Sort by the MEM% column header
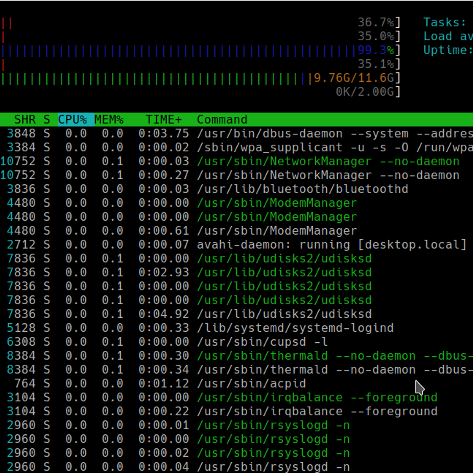473x473 pixels. [109, 119]
